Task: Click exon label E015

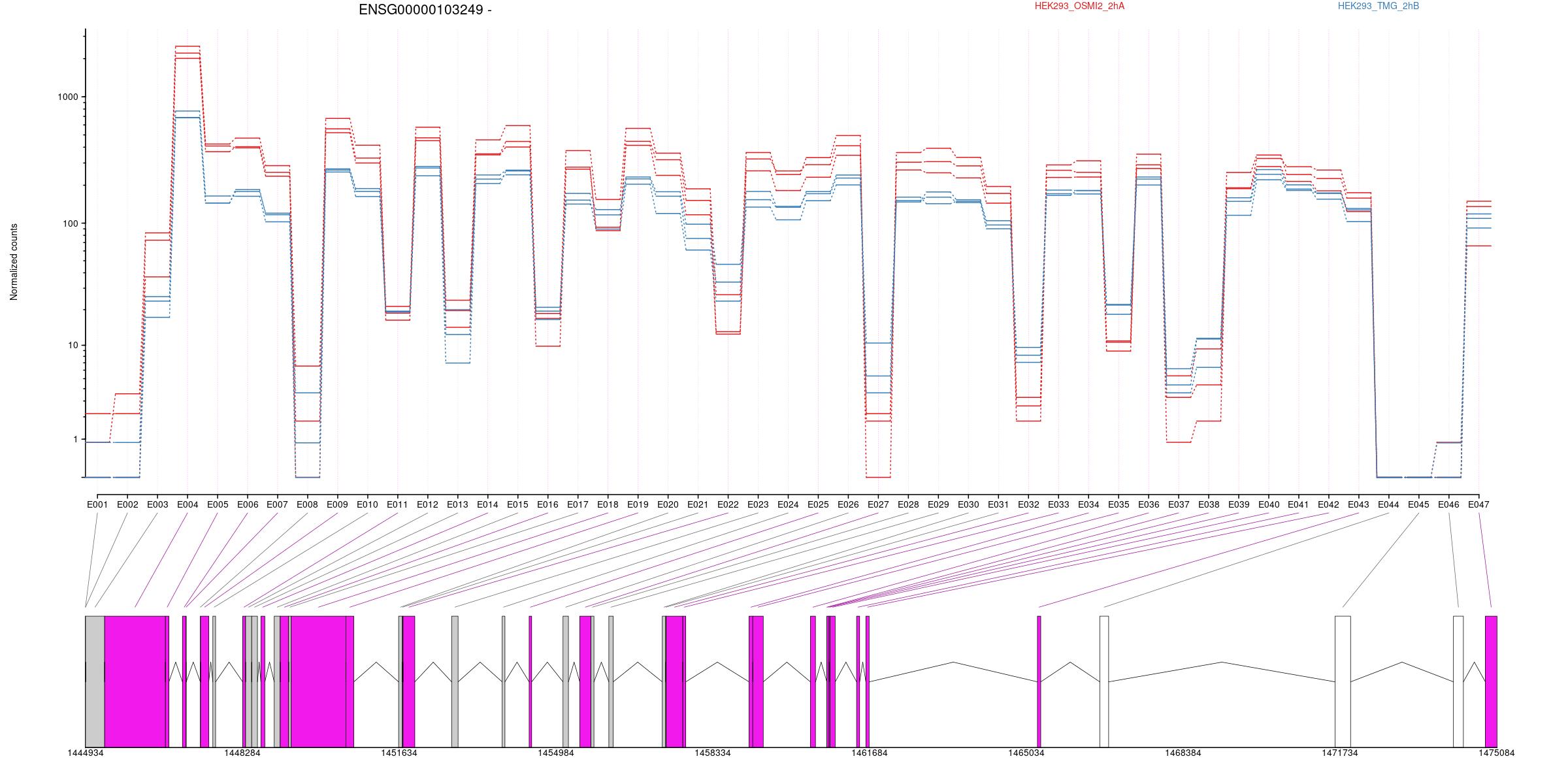Action: (518, 504)
